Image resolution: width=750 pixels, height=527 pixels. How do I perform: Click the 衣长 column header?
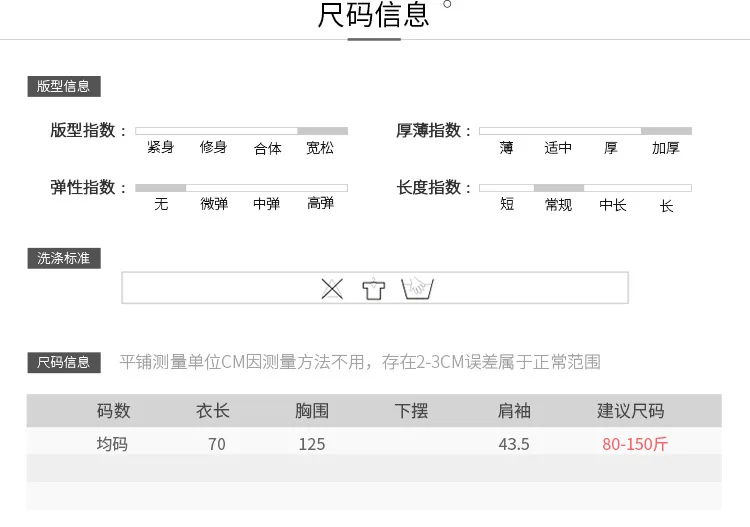click(x=213, y=411)
